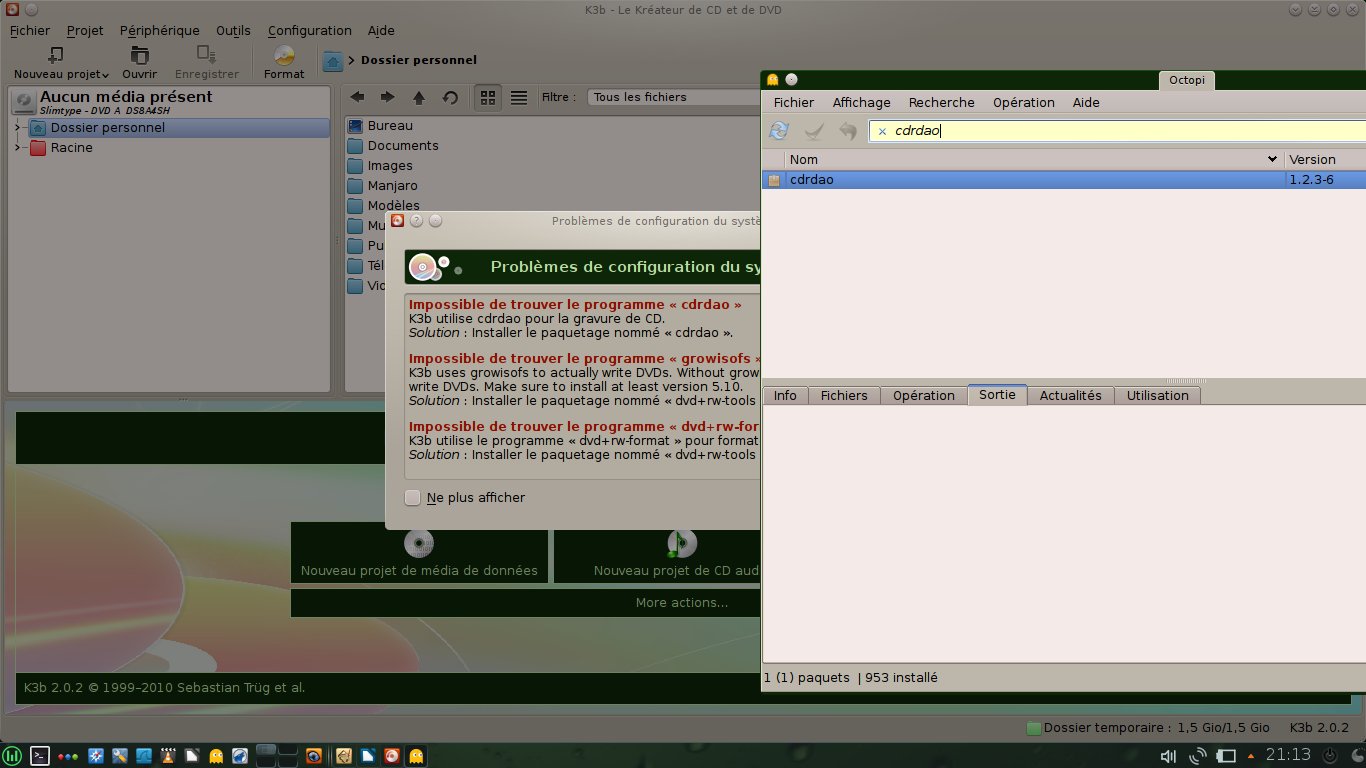The width and height of the screenshot is (1366, 768).
Task: Click the power button icon in the panel
Action: pos(1330,756)
